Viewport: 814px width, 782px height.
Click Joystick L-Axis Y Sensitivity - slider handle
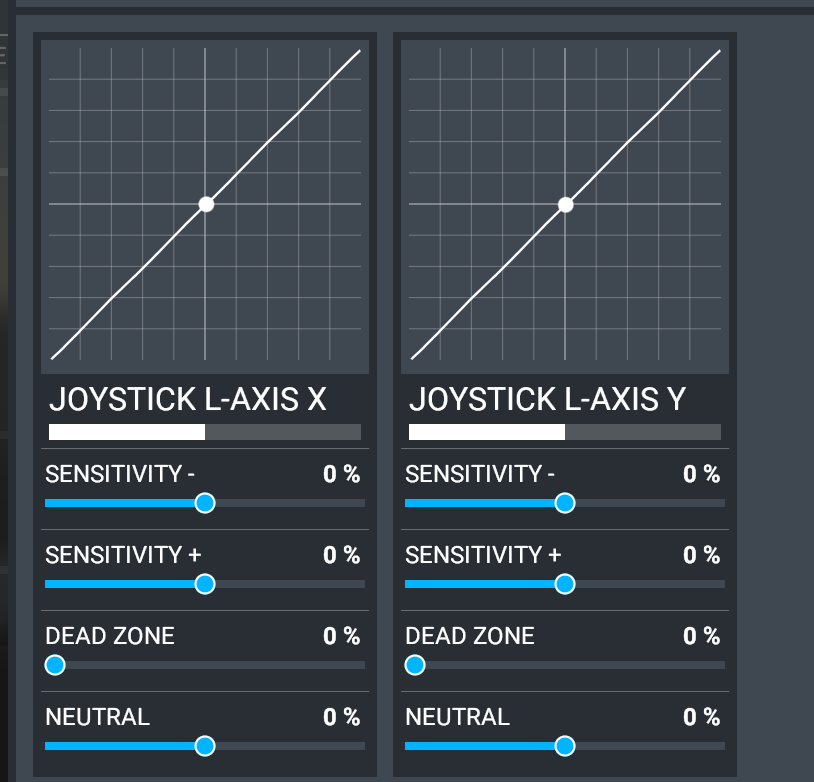[x=565, y=503]
